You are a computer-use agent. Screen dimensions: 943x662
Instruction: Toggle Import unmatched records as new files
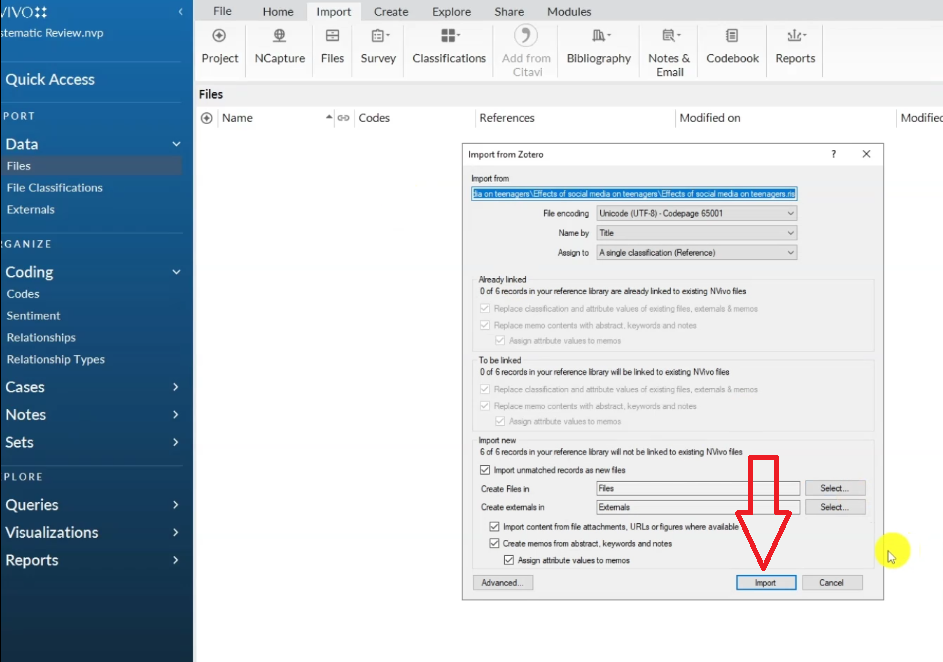(x=485, y=470)
